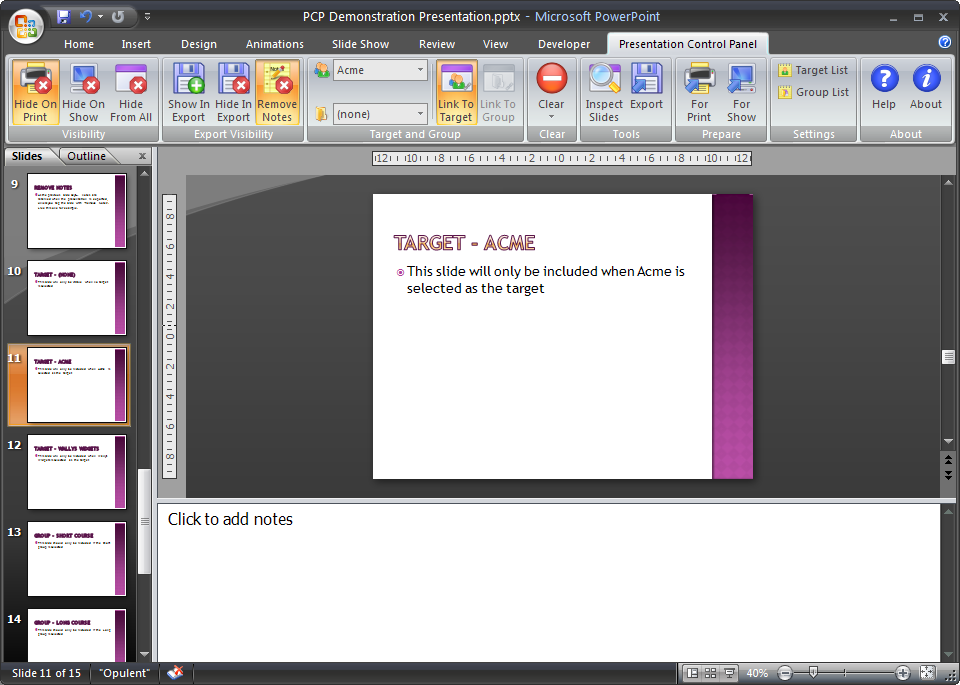The image size is (960, 685).
Task: Select the Presentation Control Panel tab
Action: click(x=688, y=44)
